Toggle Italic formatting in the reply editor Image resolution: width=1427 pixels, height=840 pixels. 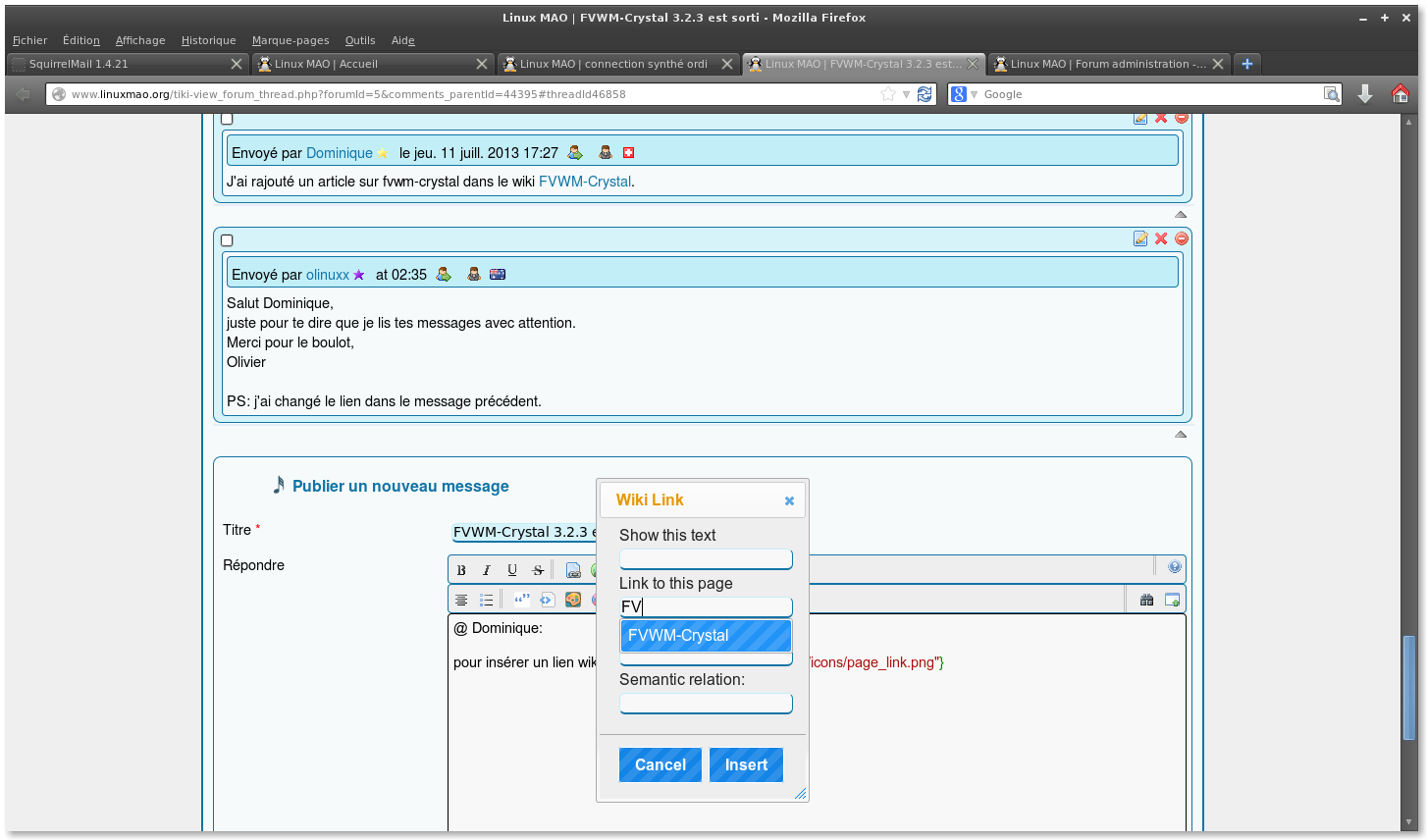(487, 570)
